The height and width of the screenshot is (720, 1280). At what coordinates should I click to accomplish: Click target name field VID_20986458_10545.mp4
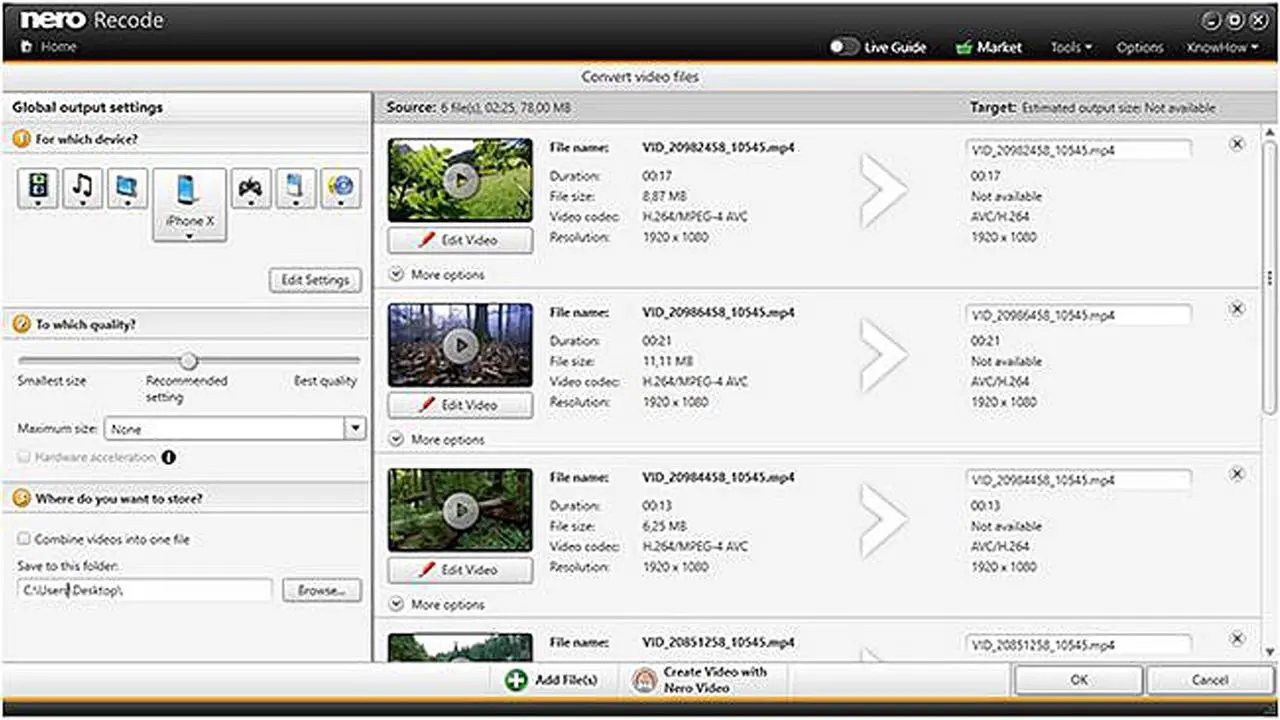click(x=1079, y=315)
